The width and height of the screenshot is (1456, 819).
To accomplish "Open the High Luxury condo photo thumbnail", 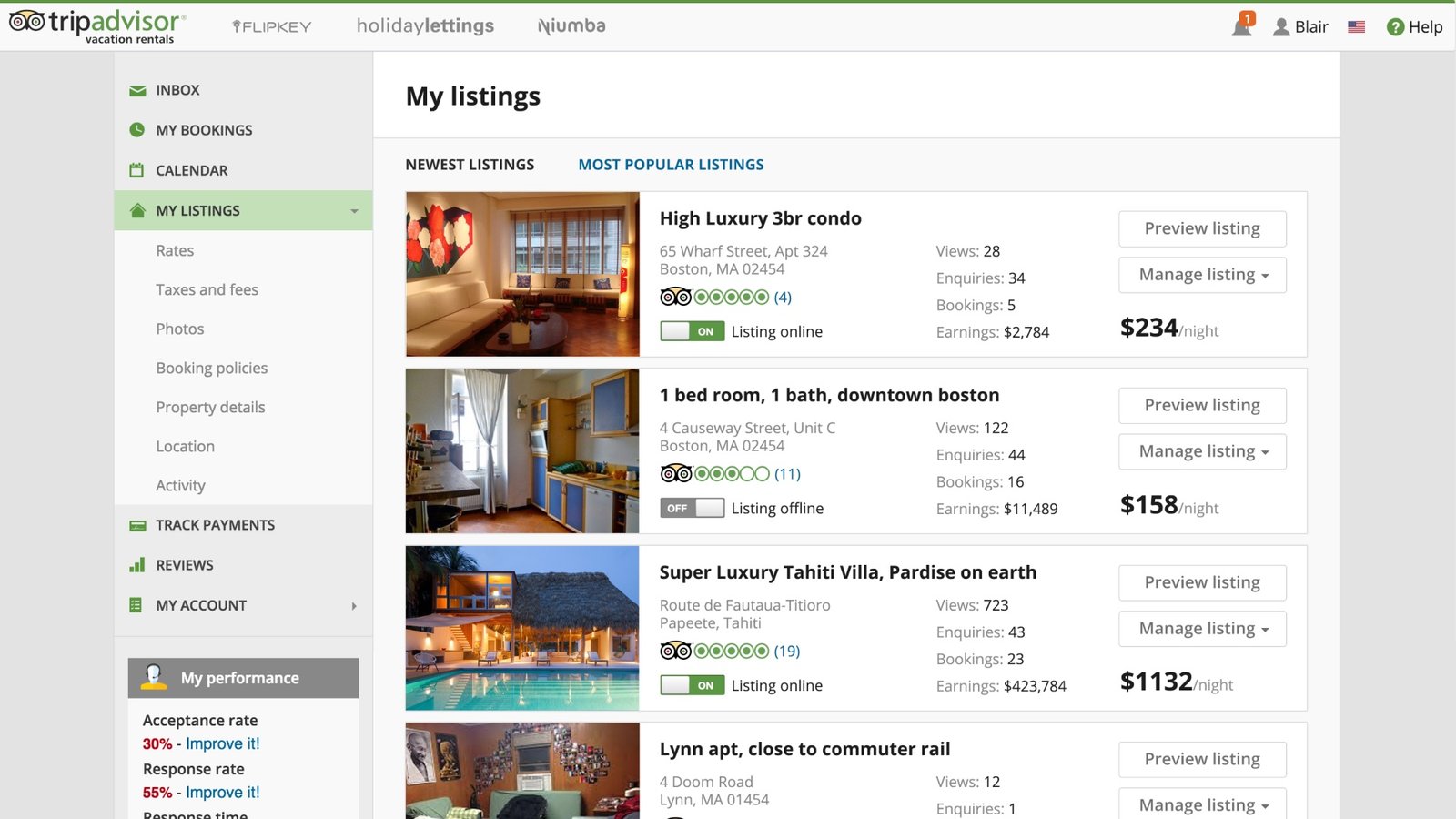I will tap(522, 274).
